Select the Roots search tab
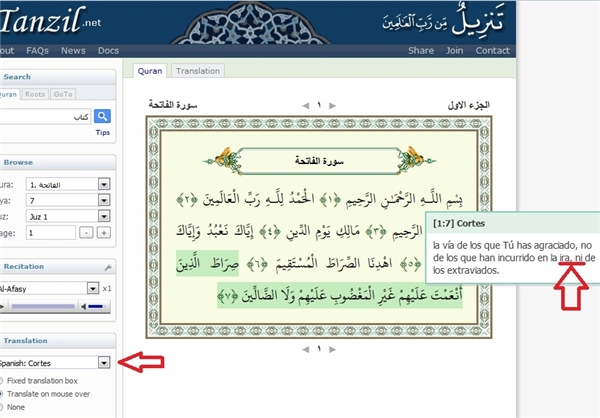600x418 pixels. (x=35, y=94)
